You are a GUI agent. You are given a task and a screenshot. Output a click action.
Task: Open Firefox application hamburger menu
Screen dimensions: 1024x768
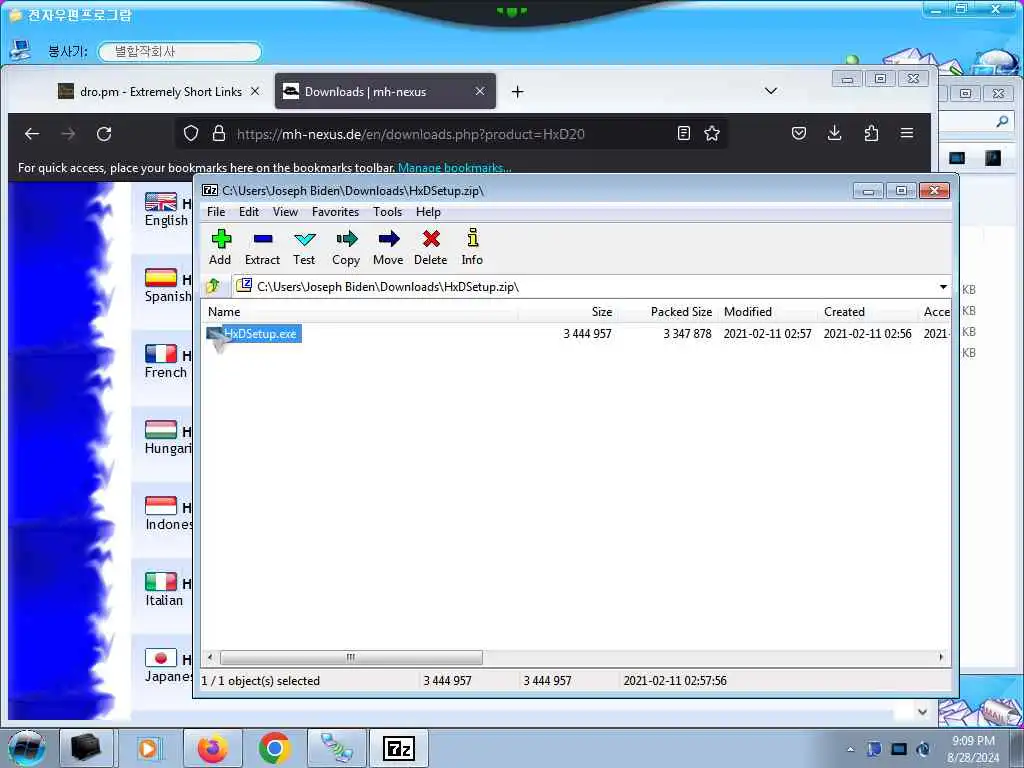(907, 134)
